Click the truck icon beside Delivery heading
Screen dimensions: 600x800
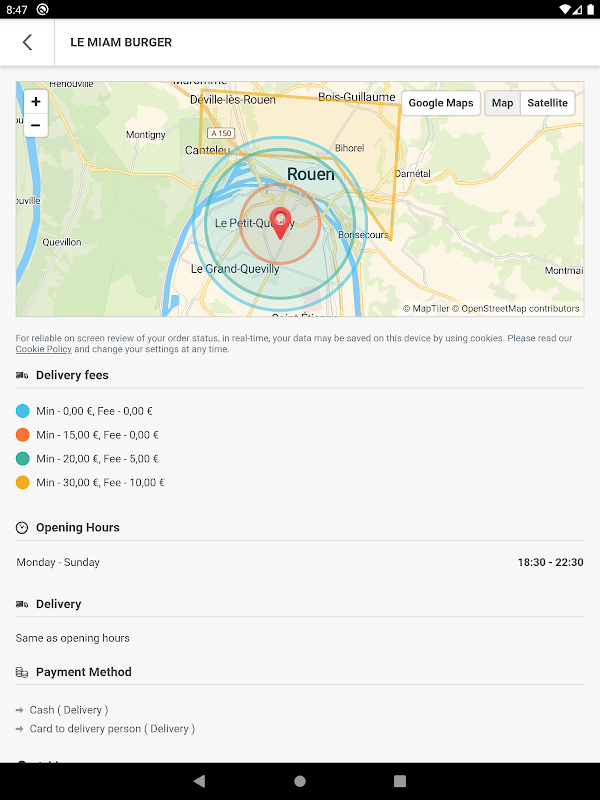(22, 604)
